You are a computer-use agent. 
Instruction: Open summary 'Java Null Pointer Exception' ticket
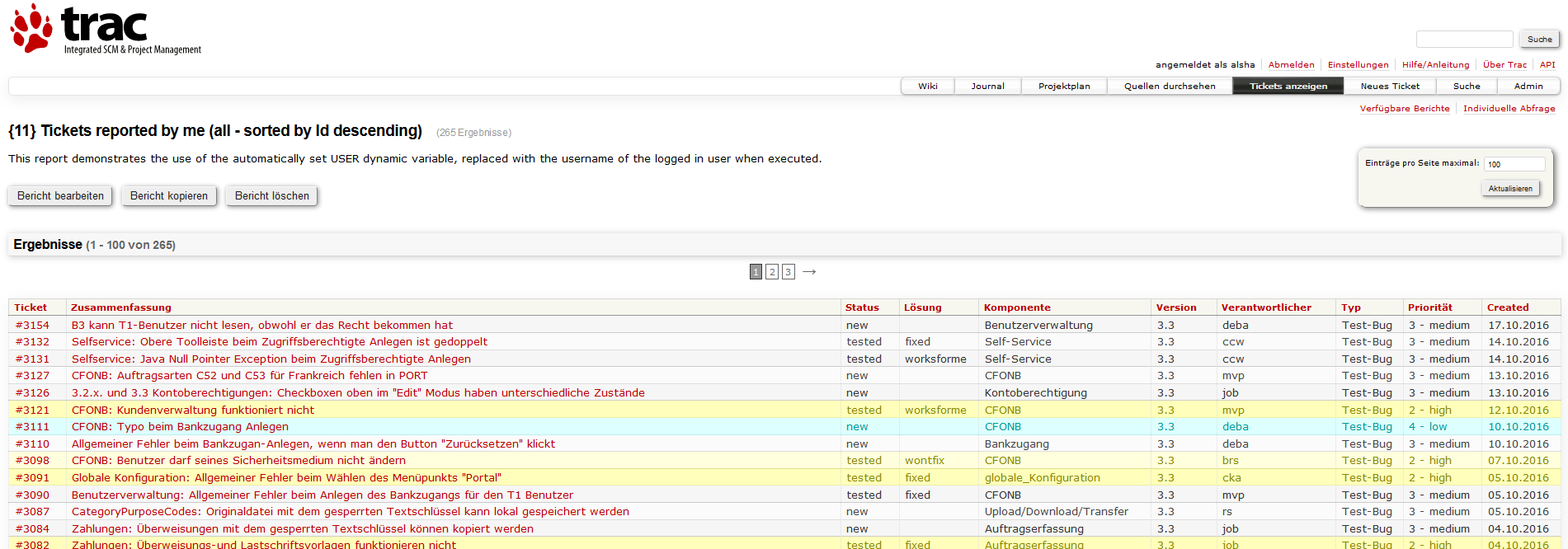coord(271,359)
